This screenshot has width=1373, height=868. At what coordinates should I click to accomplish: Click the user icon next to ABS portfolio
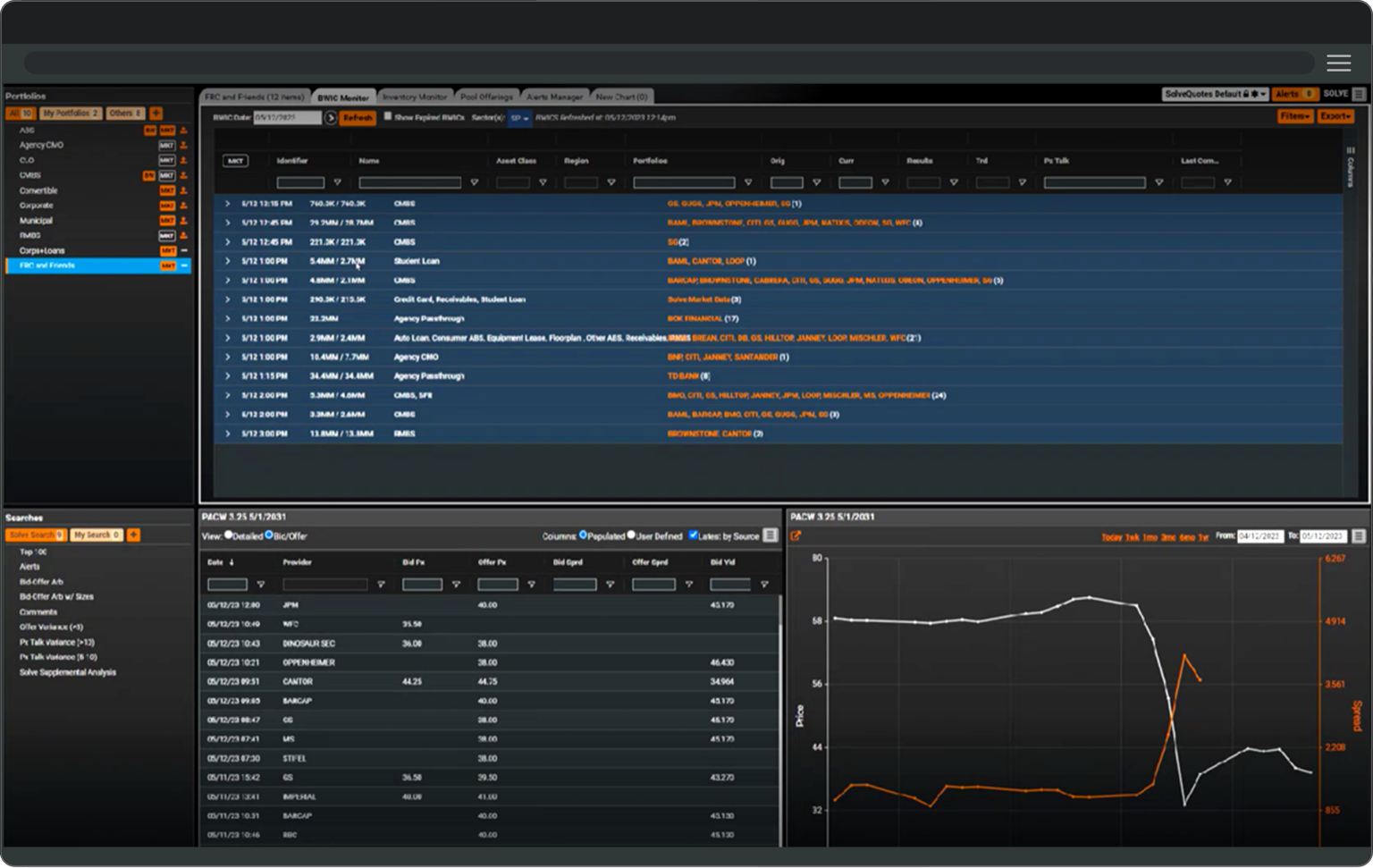(x=183, y=131)
